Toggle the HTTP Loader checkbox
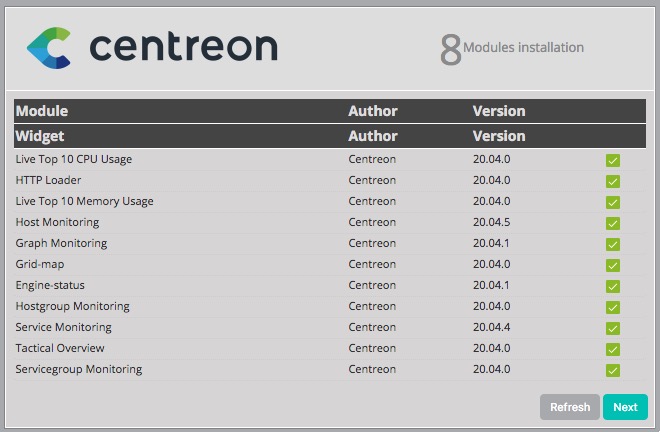The height and width of the screenshot is (432, 660). tap(613, 181)
